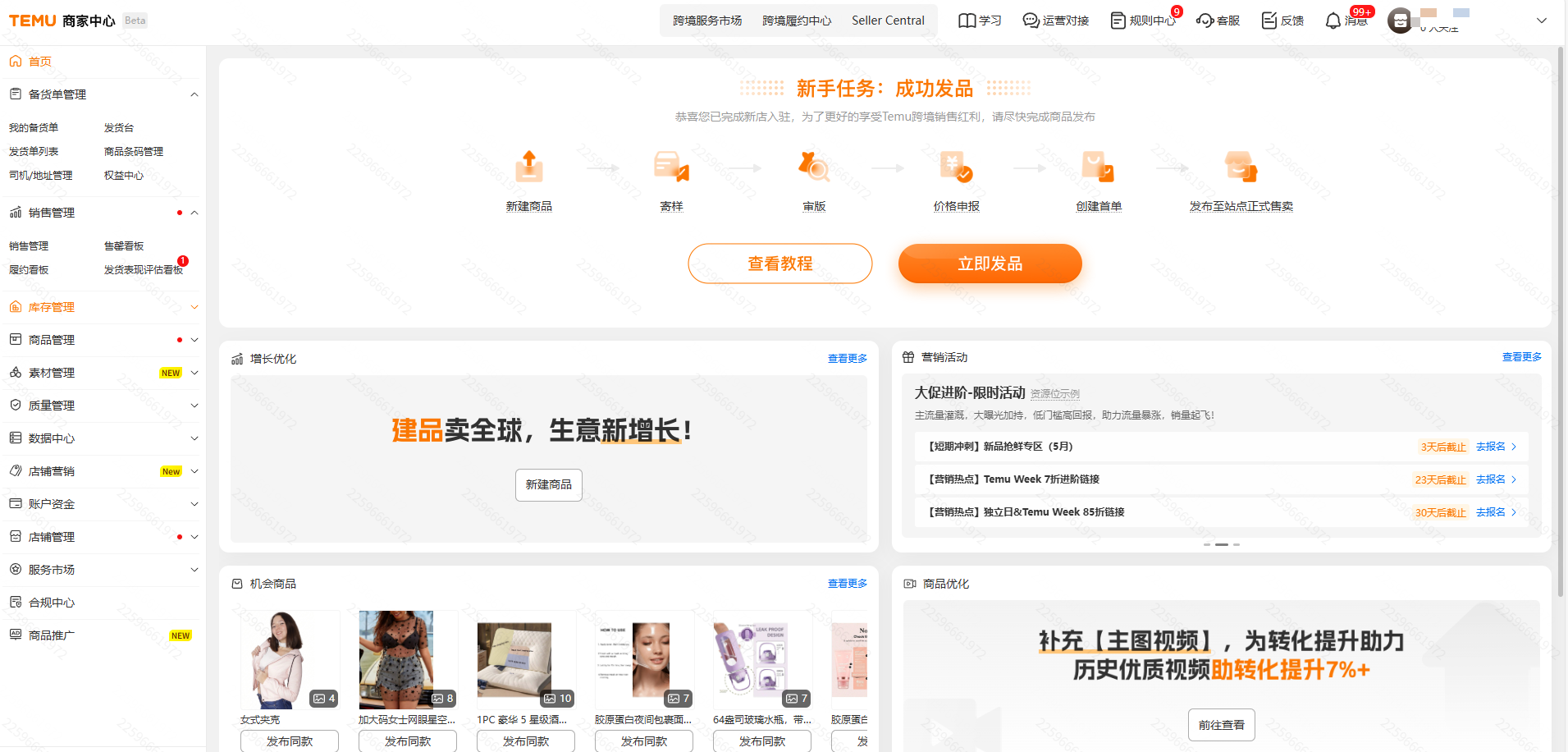Expand the 店铺管理 chevron

click(194, 537)
